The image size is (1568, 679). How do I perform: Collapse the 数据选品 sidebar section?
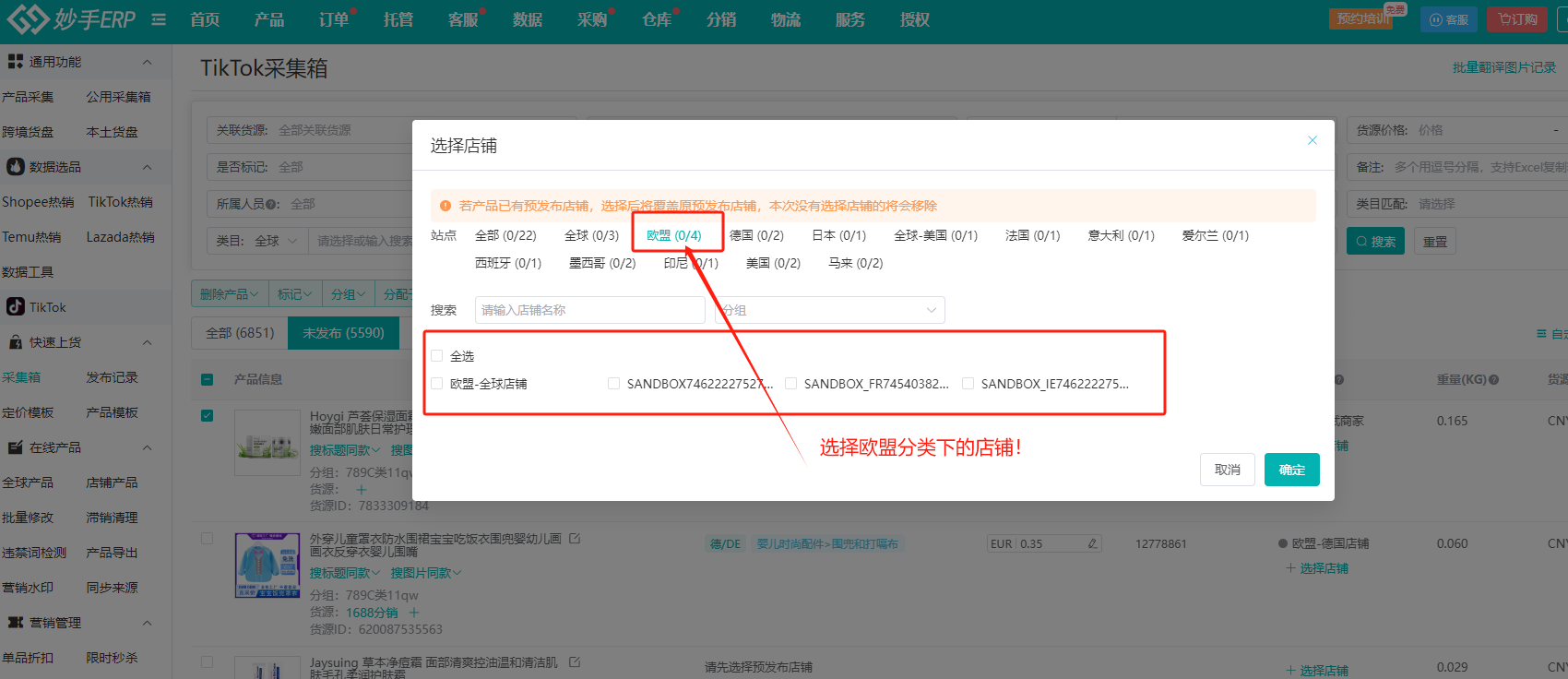tap(147, 167)
